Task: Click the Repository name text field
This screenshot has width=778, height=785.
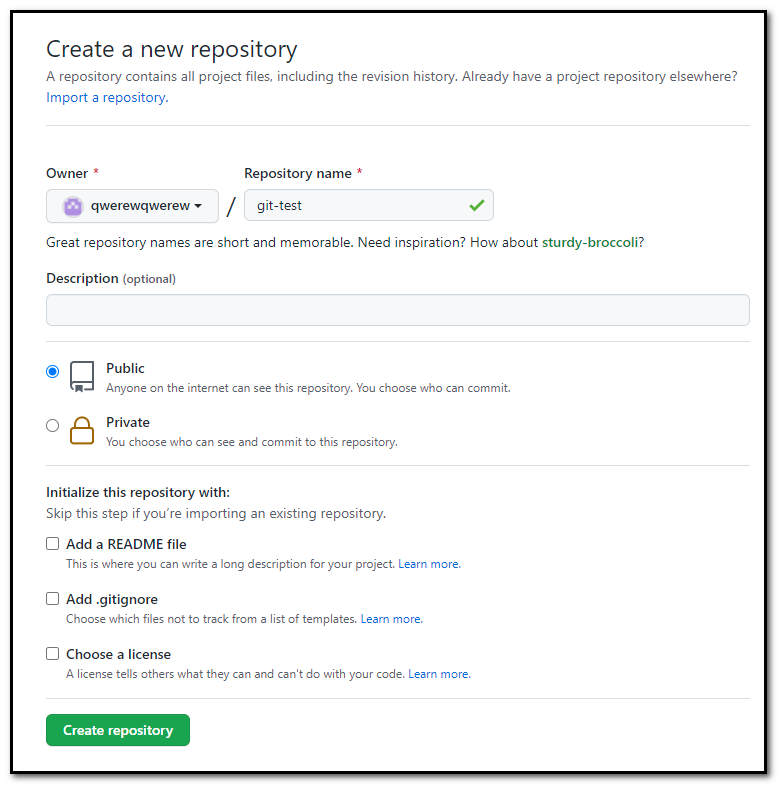Action: point(355,206)
